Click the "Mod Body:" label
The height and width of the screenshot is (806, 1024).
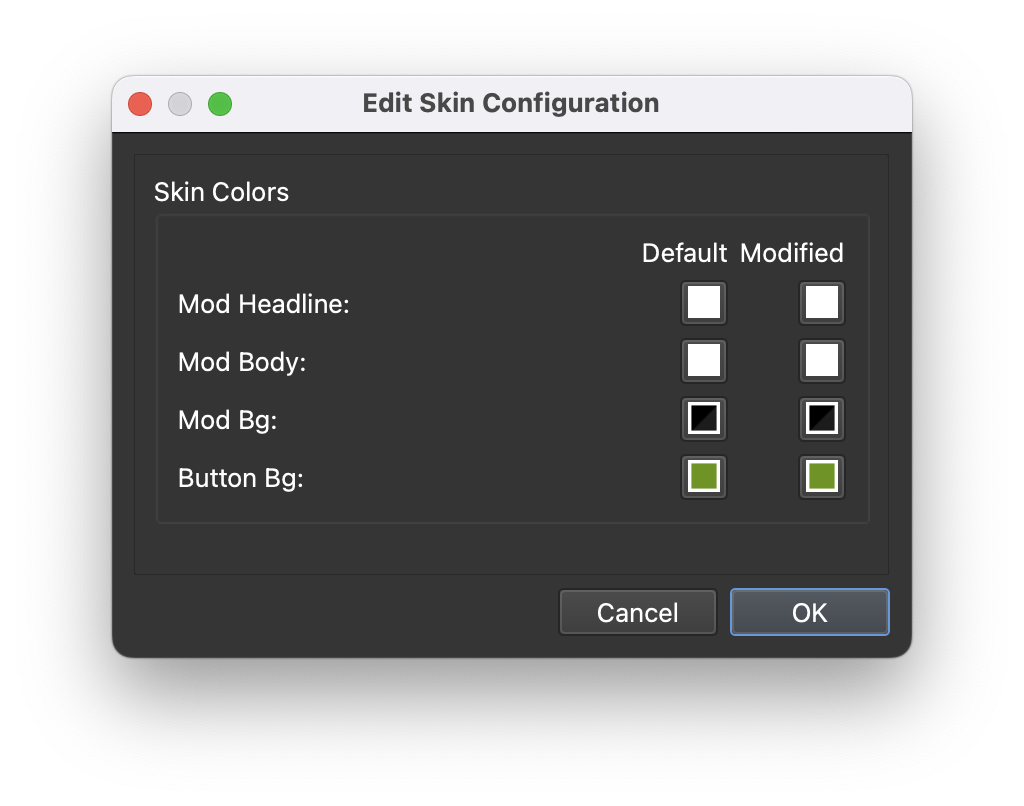242,362
